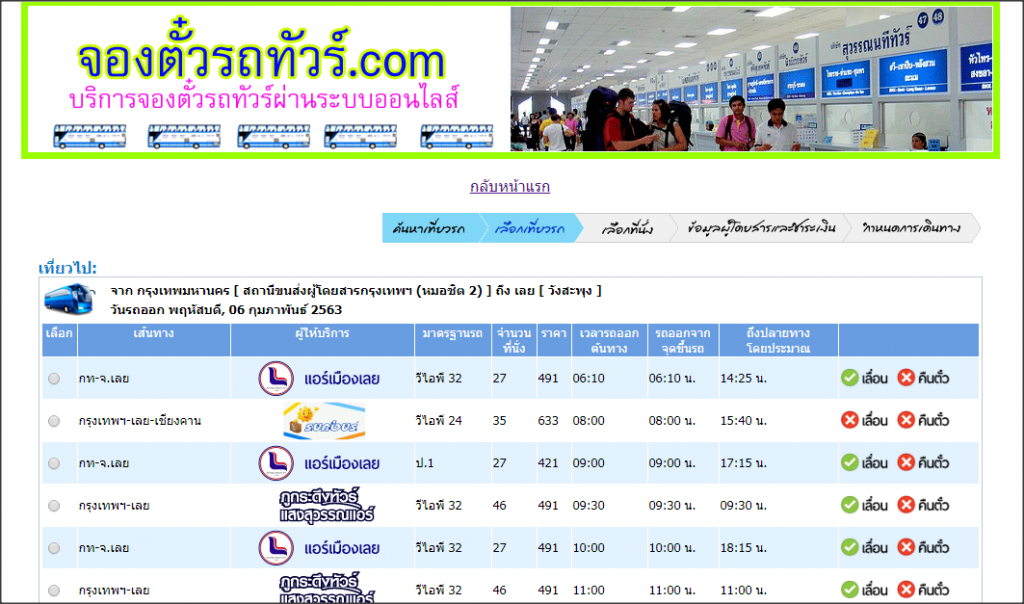
Task: Open the เลือกที่นั่ง step tab
Action: (626, 228)
